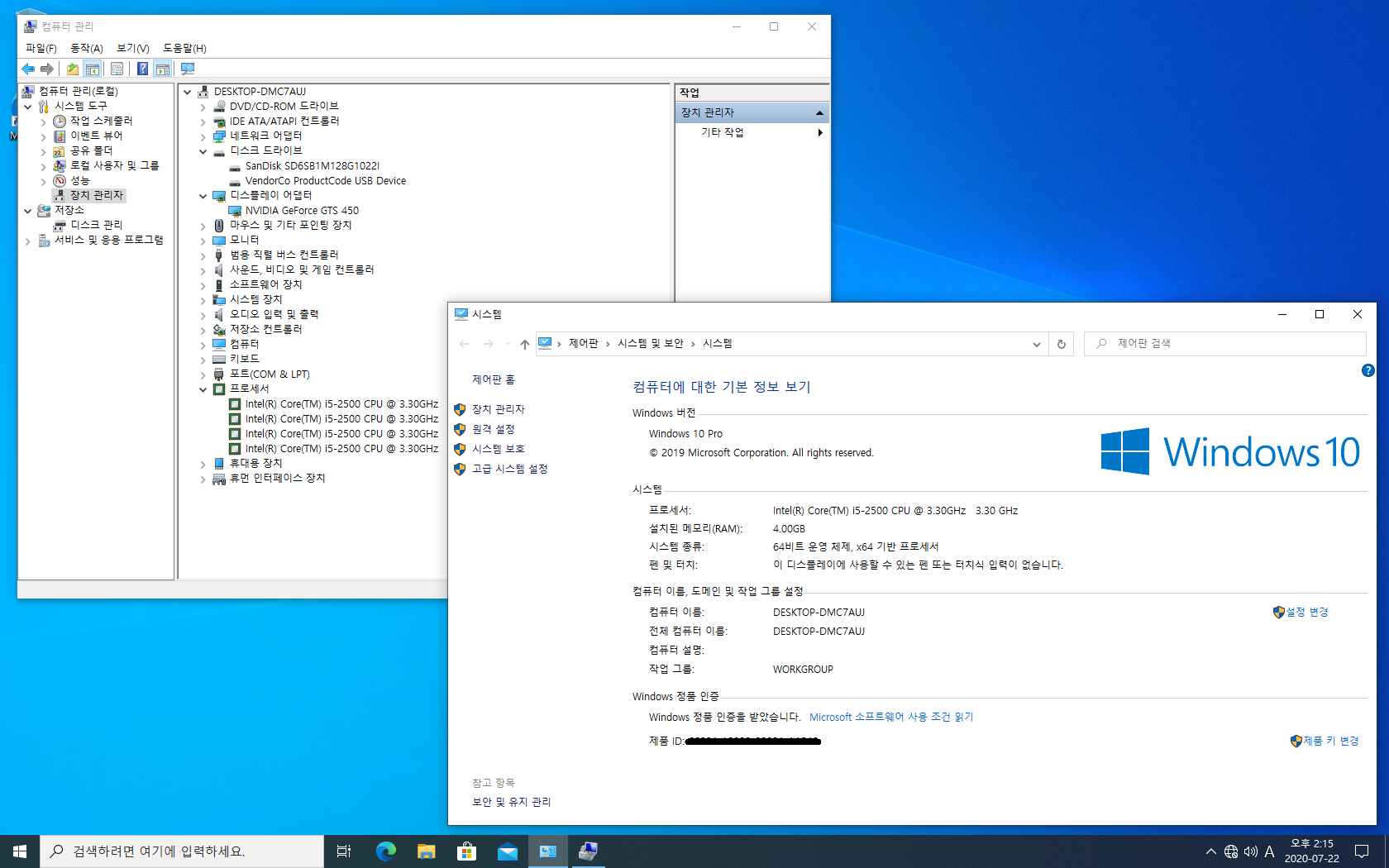
Task: Open the 파일(F) menu
Action: pyautogui.click(x=41, y=48)
